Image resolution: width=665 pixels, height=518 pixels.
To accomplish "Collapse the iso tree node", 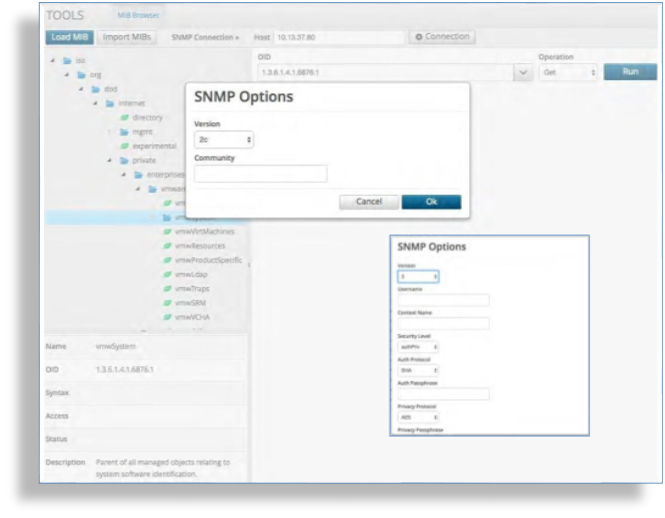I will (53, 61).
